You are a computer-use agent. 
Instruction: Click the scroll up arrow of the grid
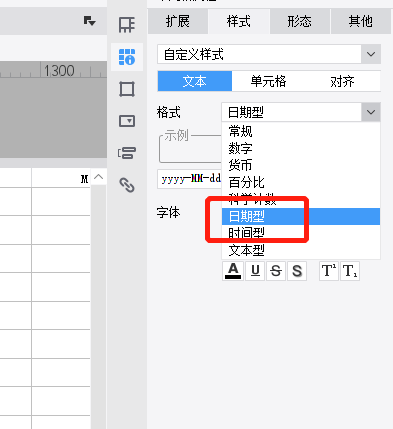click(x=98, y=177)
